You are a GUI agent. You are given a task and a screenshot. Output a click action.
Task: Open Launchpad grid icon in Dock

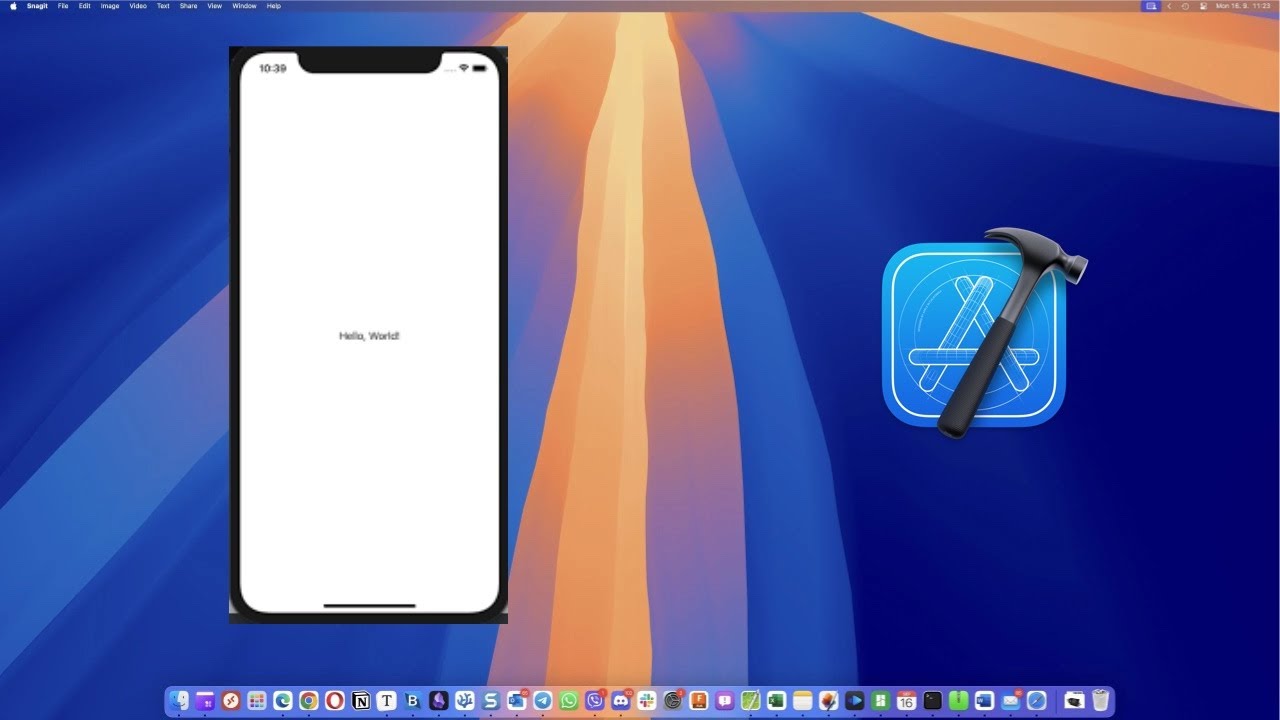click(257, 701)
